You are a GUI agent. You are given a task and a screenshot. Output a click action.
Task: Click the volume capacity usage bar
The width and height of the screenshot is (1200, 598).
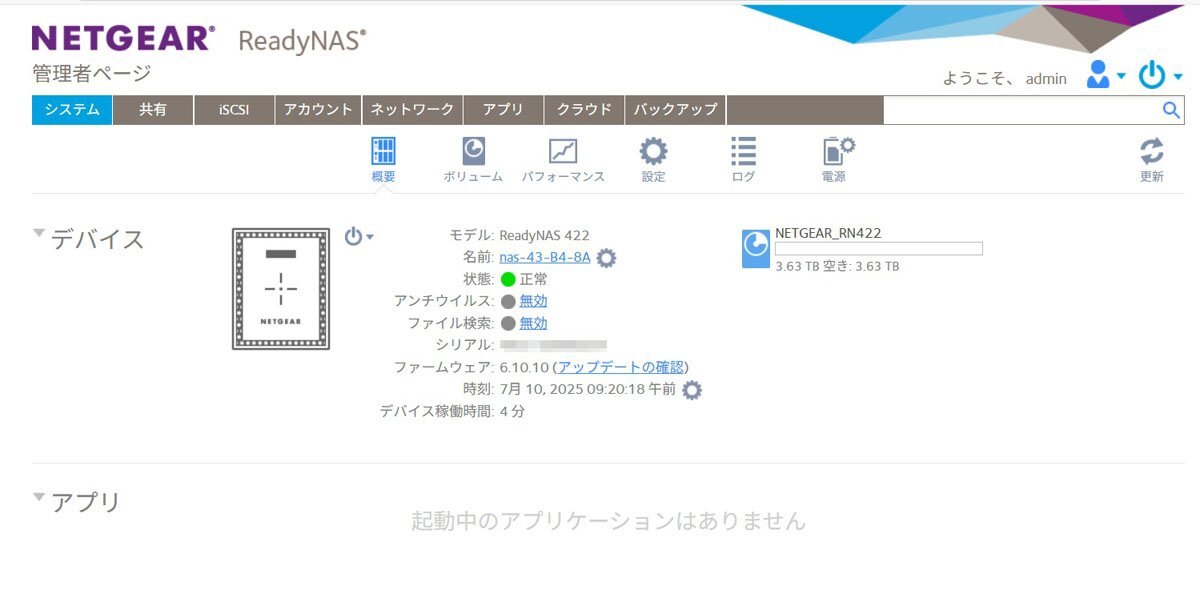[x=879, y=249]
